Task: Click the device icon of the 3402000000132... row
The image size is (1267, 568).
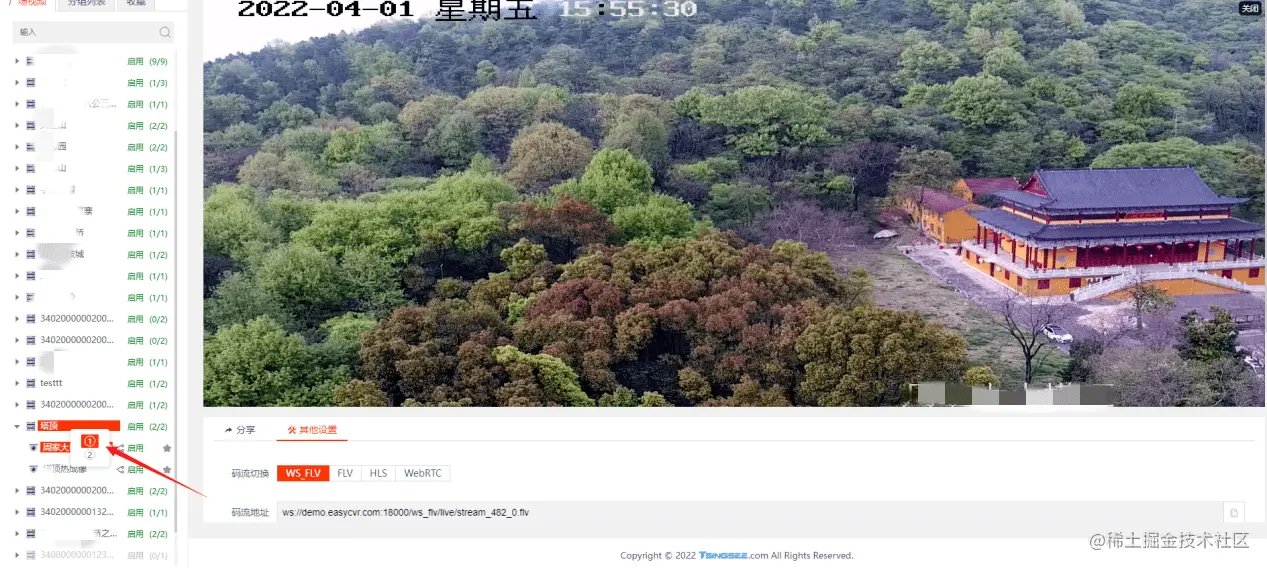Action: tap(31, 512)
